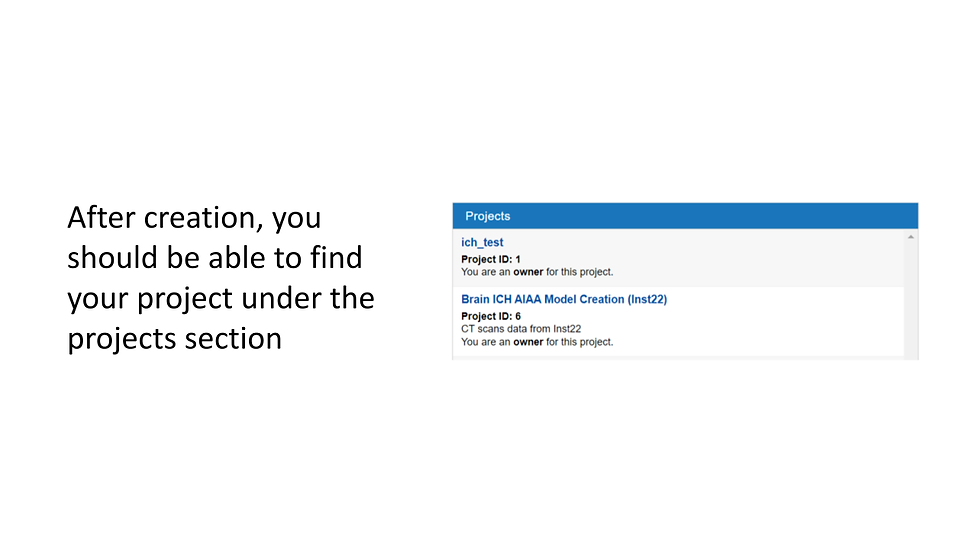
Task: Click the scrollbar up arrow in Projects list
Action: coord(910,237)
